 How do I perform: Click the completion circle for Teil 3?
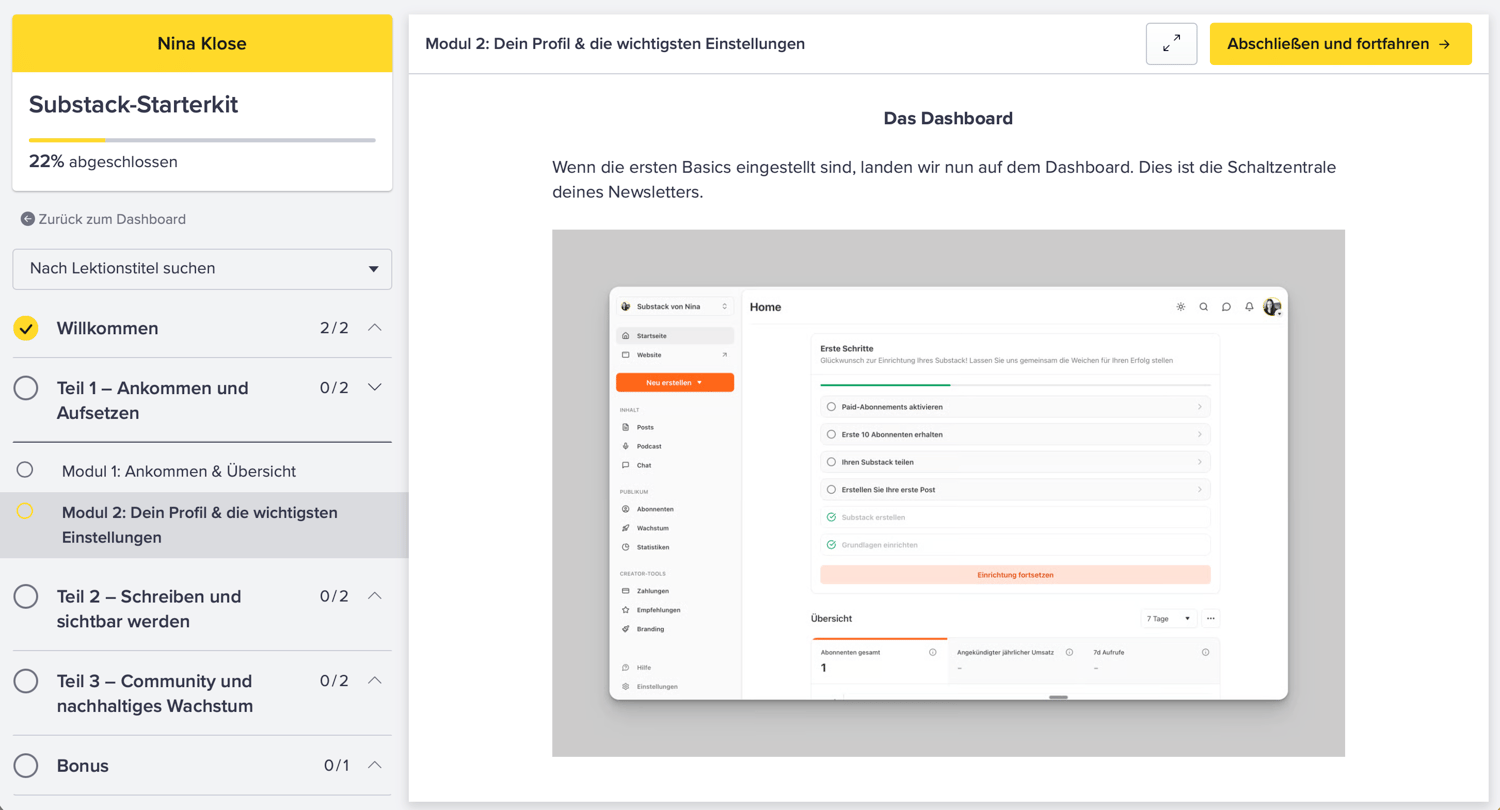(26, 681)
